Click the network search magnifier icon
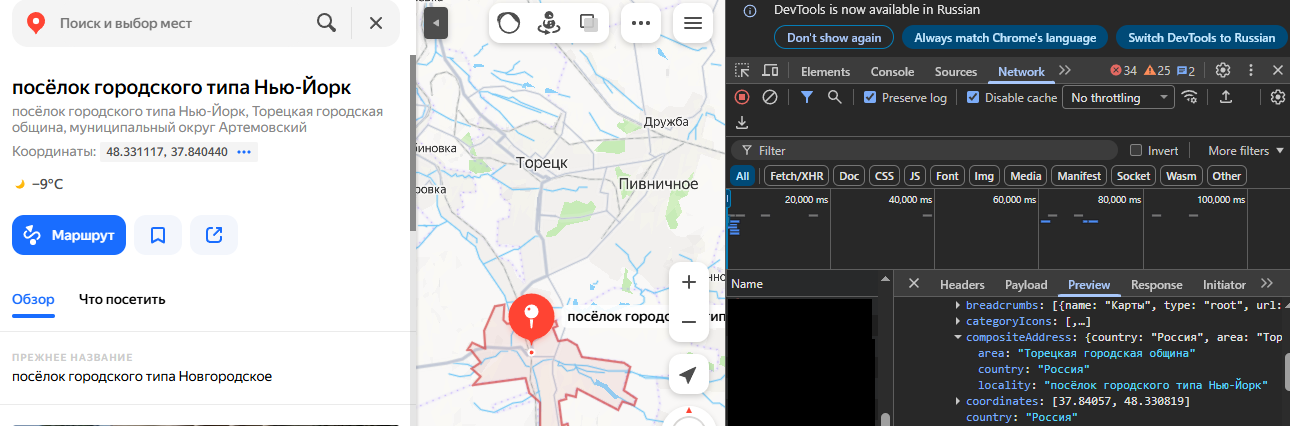The image size is (1290, 426). [x=834, y=97]
